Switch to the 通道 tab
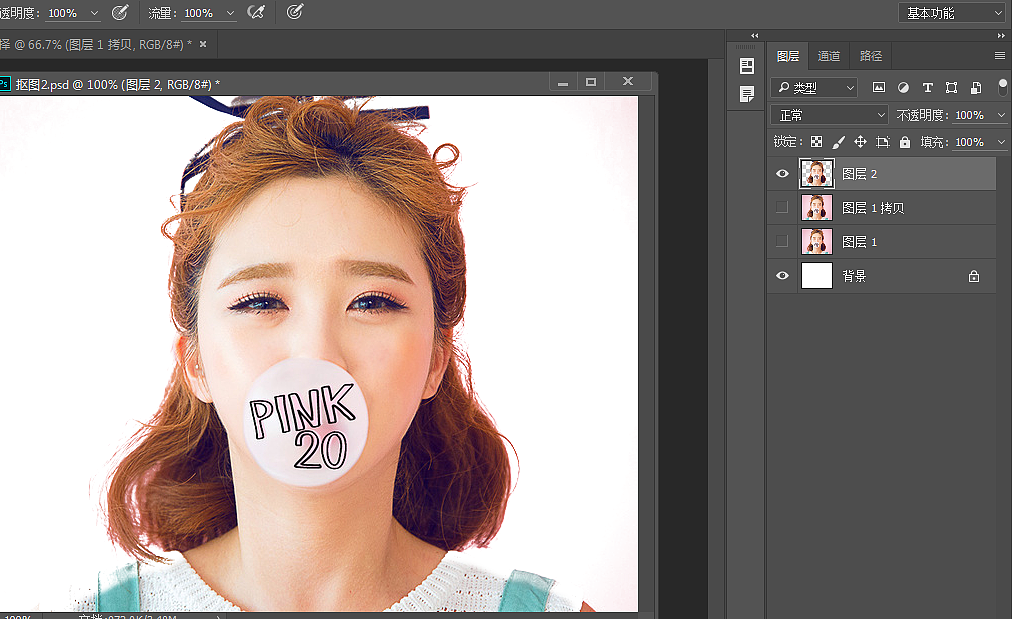Image resolution: width=1012 pixels, height=619 pixels. pyautogui.click(x=829, y=56)
